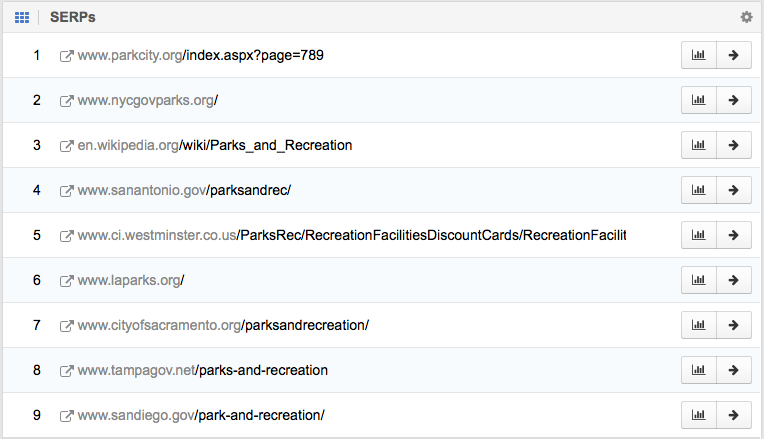Follow the www.sanantonio.gov/parksandrec link
The height and width of the screenshot is (439, 764).
[183, 190]
